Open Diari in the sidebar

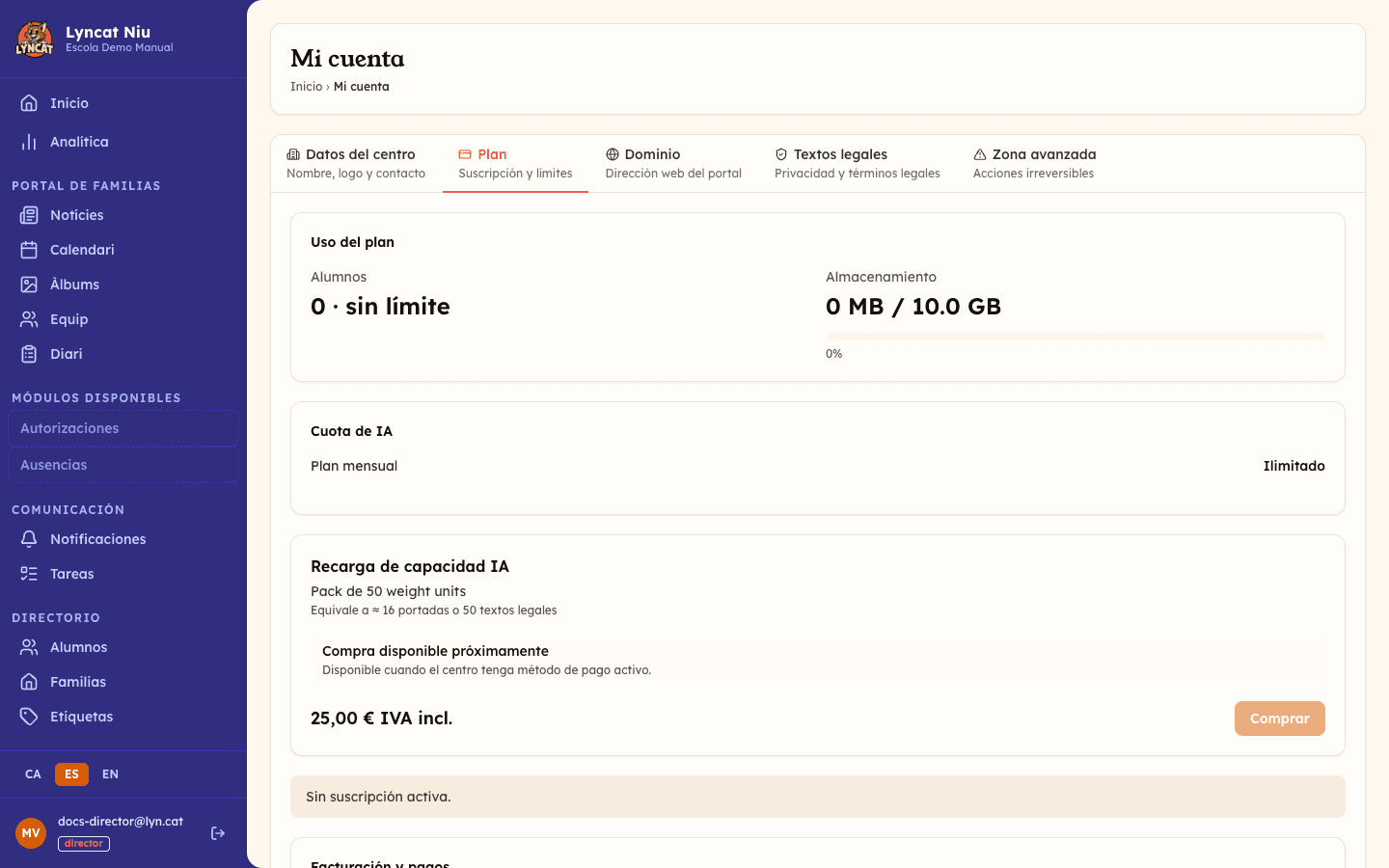[x=123, y=354]
